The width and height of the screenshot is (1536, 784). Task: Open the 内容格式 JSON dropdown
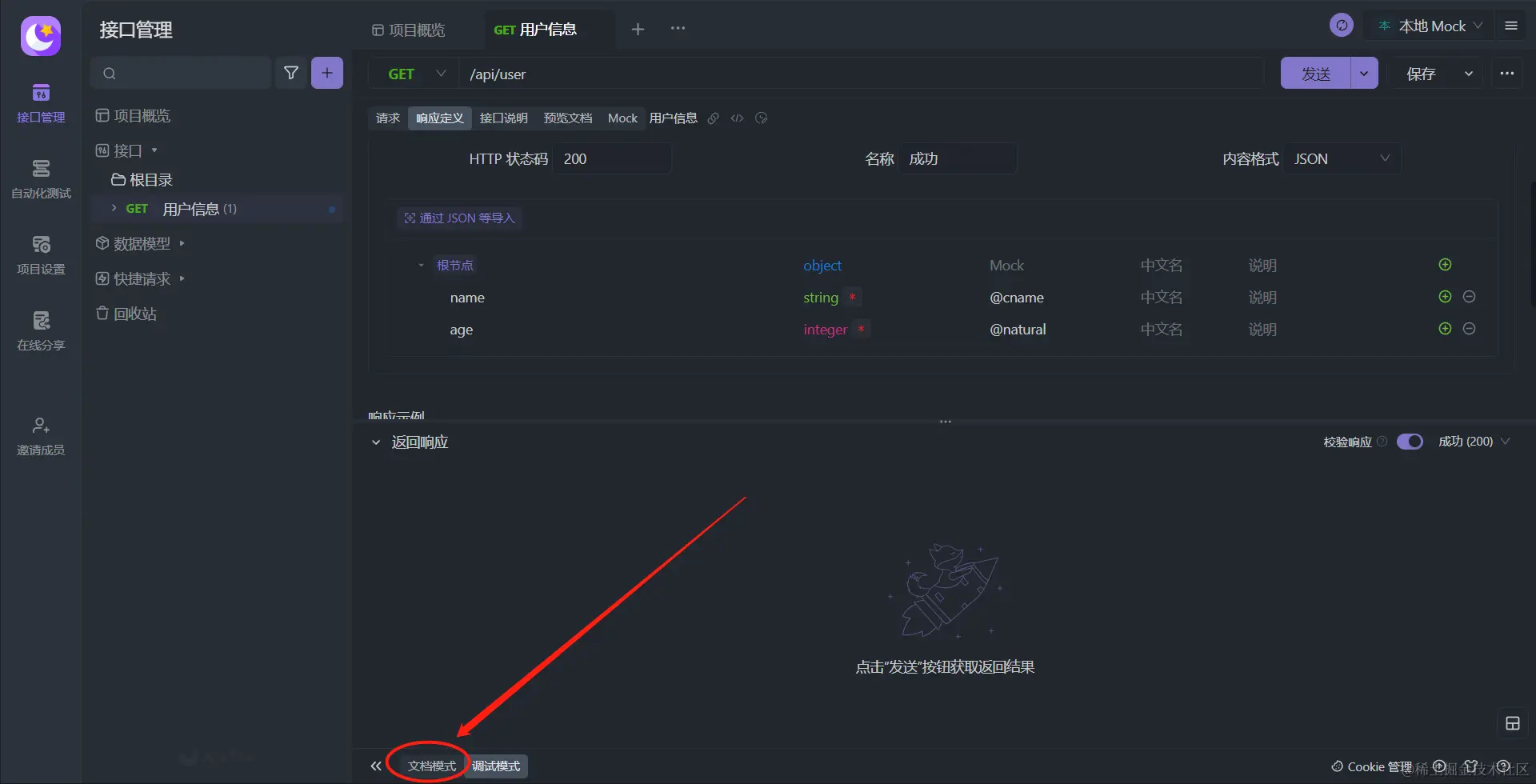point(1342,159)
